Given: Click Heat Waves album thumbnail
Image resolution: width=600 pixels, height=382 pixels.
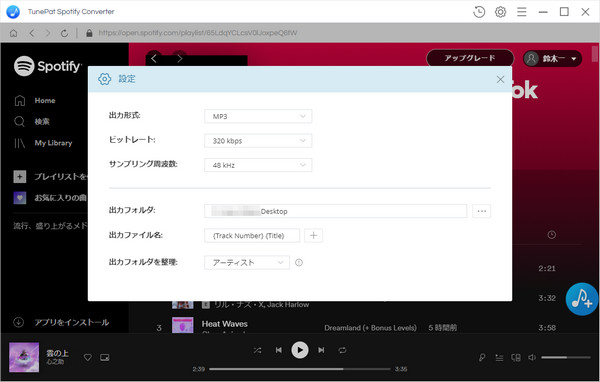Looking at the screenshot, I should coord(183,325).
